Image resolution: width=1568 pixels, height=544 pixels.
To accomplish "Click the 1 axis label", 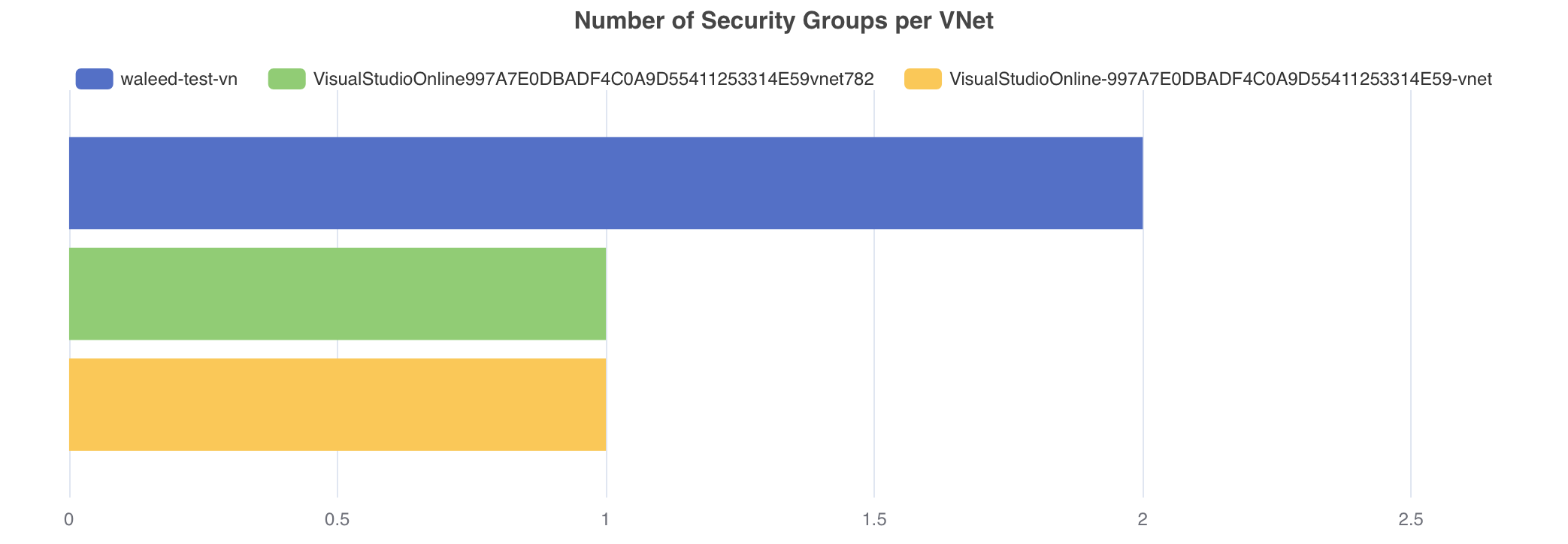I will (x=606, y=520).
